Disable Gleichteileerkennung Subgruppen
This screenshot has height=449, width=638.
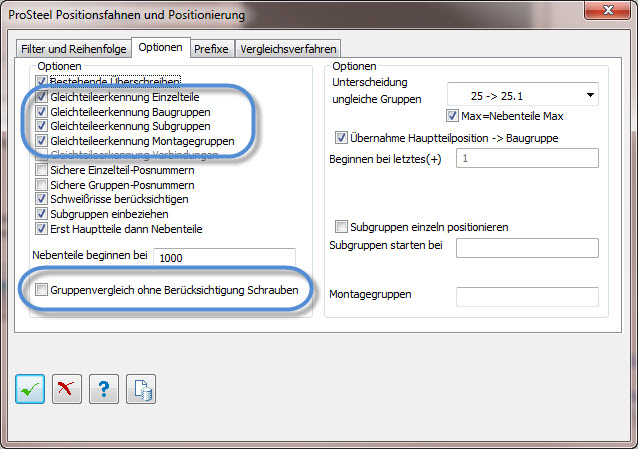click(x=41, y=126)
